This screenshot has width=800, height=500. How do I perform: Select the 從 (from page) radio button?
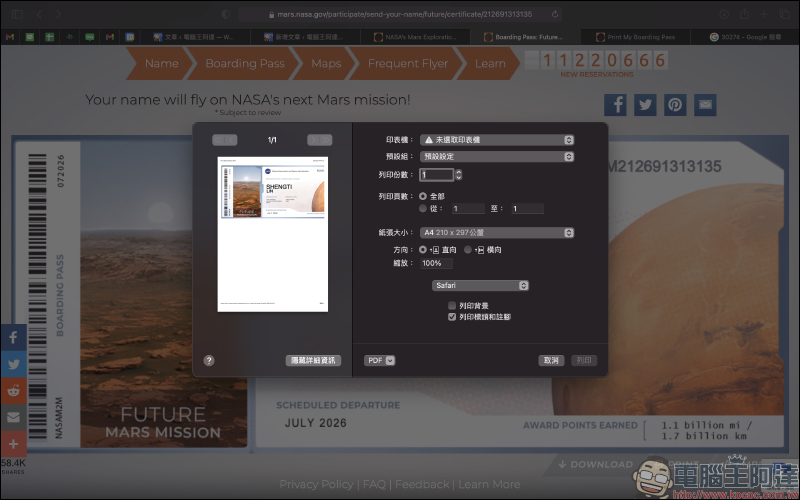(423, 208)
